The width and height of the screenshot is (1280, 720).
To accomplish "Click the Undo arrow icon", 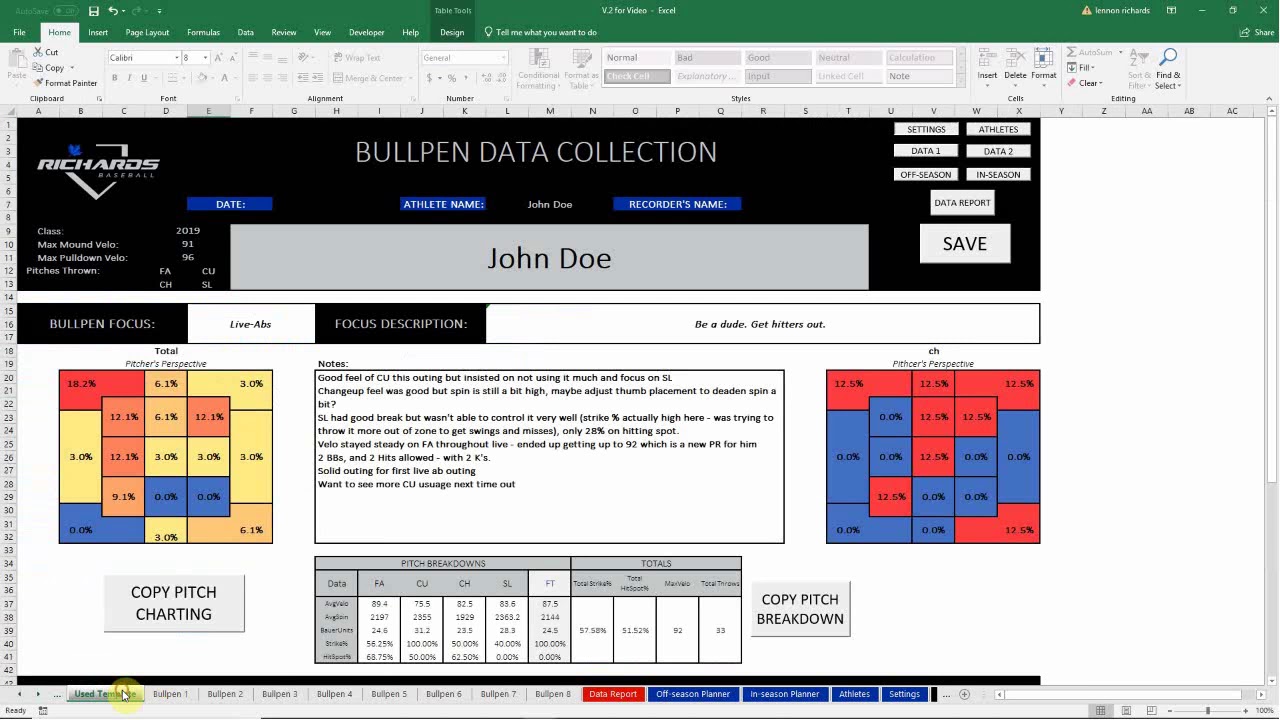I will 113,11.
